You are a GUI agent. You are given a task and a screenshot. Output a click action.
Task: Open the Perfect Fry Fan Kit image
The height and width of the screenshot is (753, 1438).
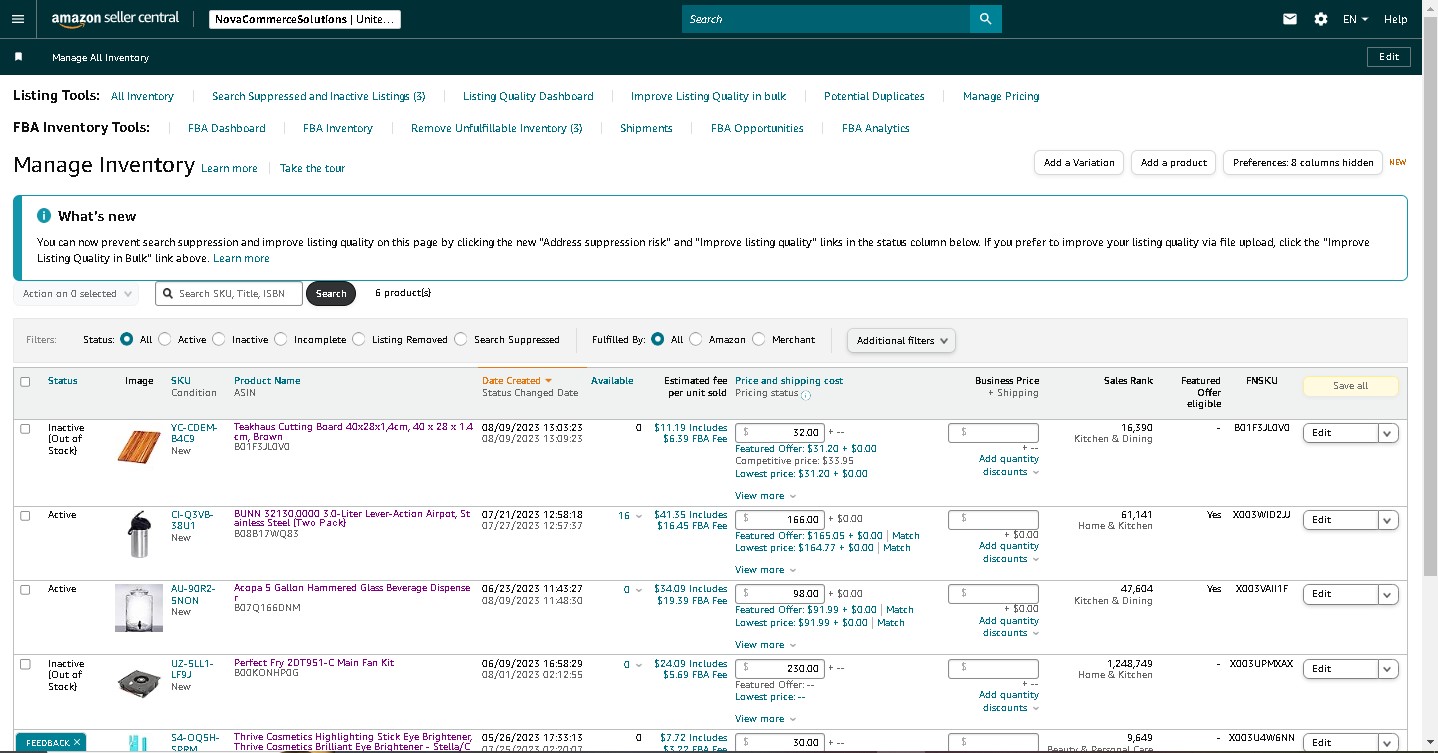[138, 683]
